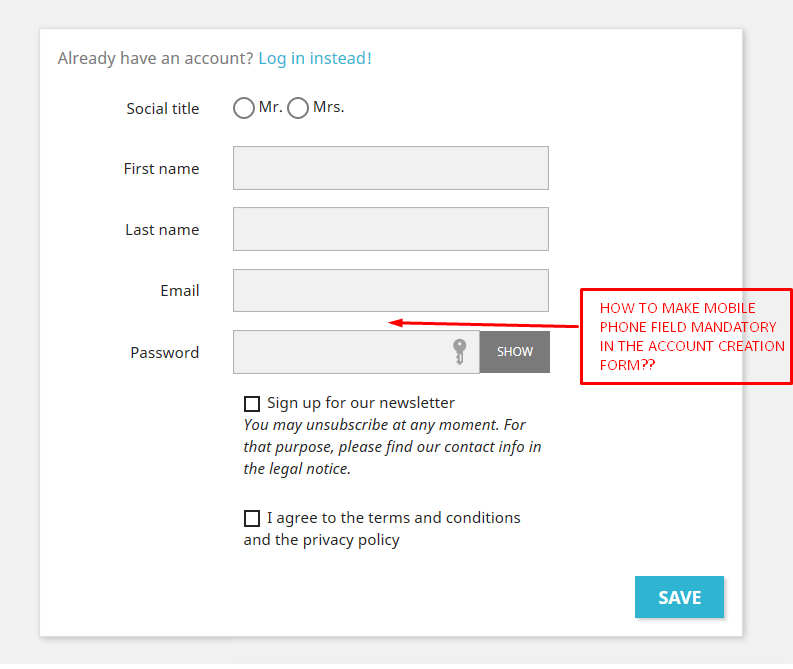793x669 pixels.
Task: Click the Already have an account text
Action: (x=155, y=58)
